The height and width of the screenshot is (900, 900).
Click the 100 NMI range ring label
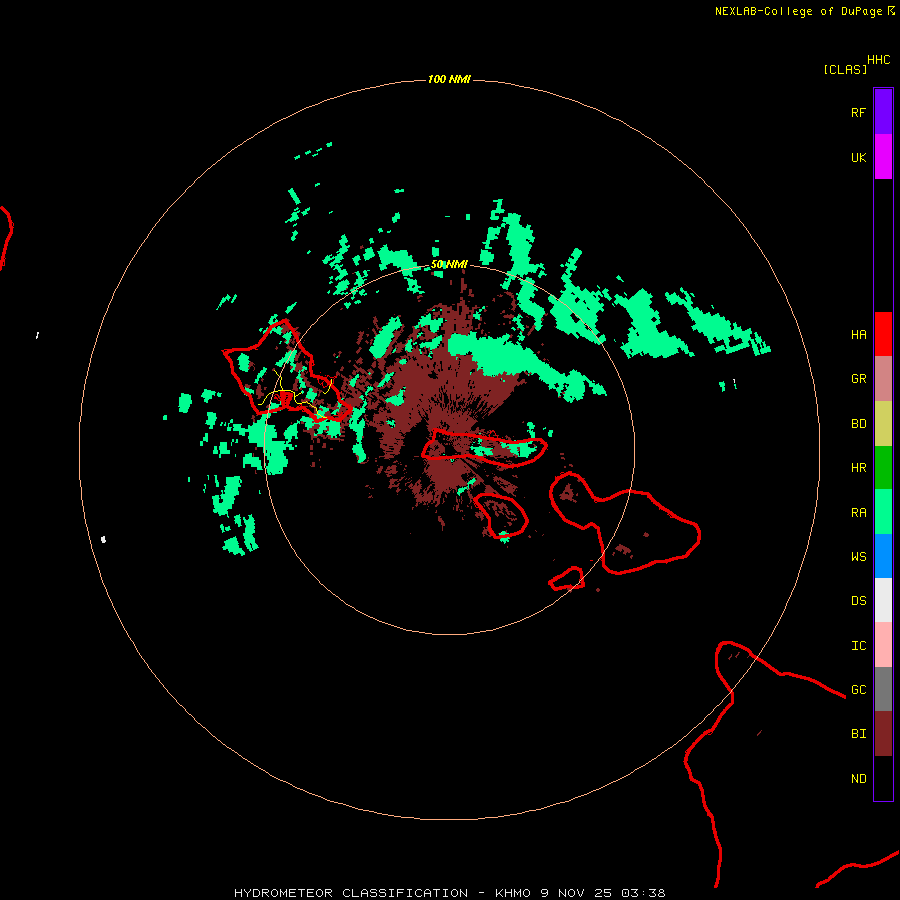tap(449, 79)
